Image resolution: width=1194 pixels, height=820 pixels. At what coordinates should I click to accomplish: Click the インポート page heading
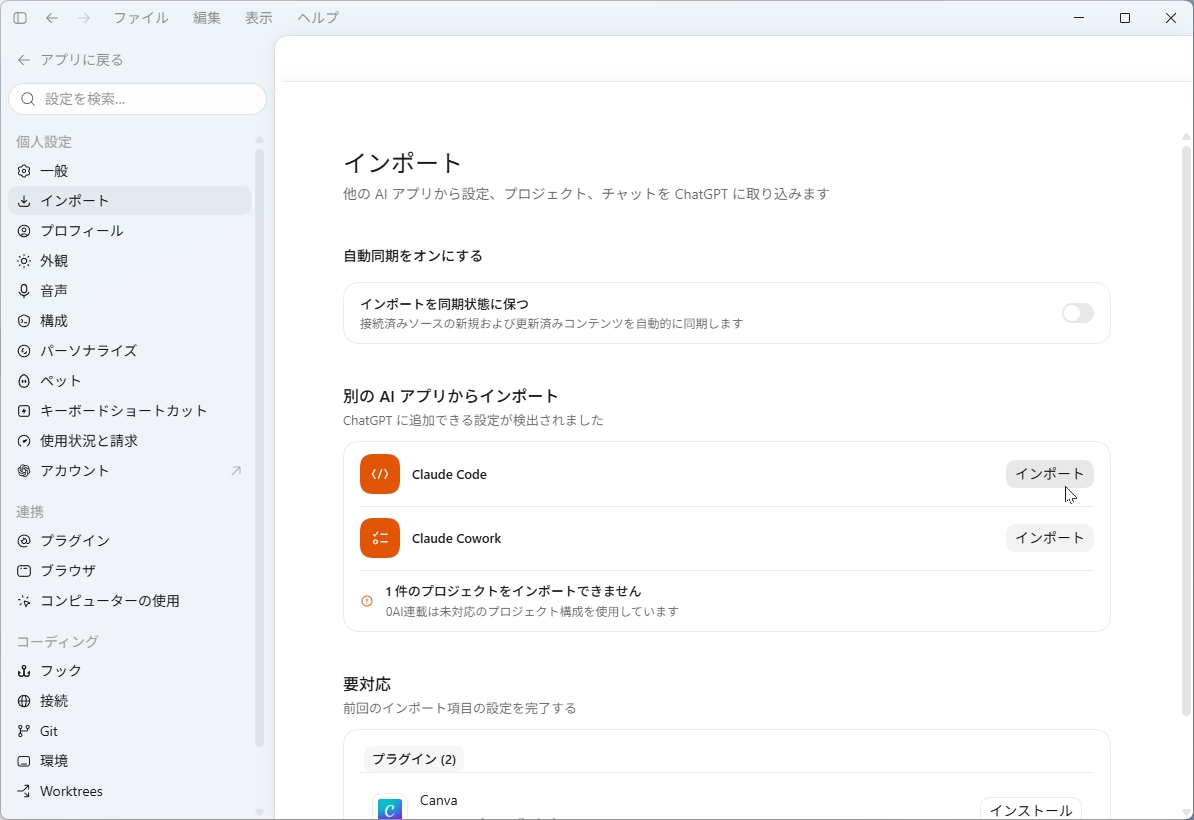[402, 163]
